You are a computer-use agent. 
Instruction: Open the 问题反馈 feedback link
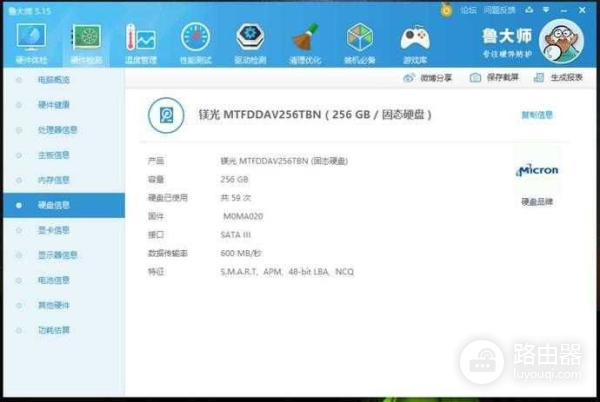click(x=499, y=10)
